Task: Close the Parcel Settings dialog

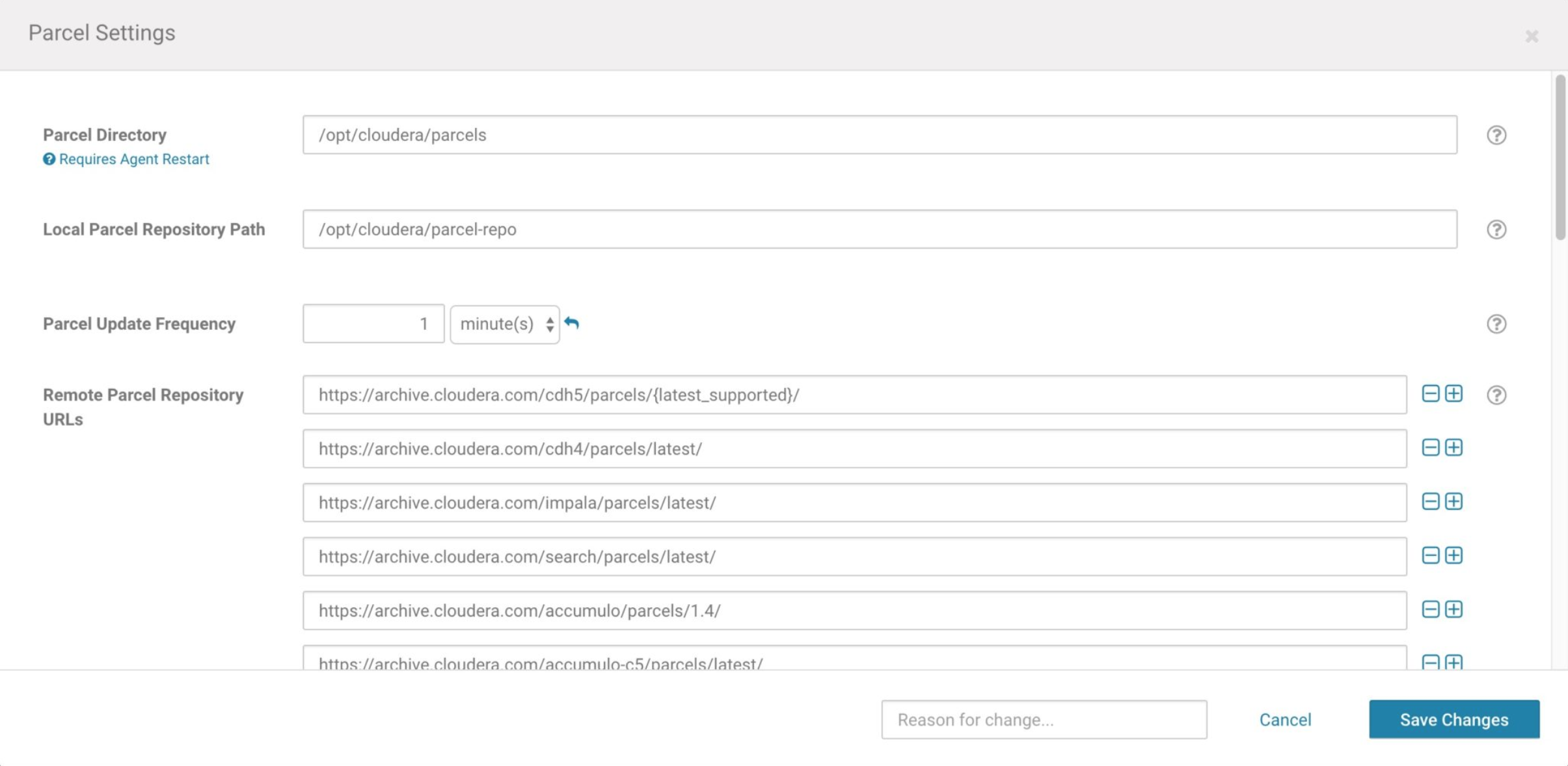Action: 1532,36
